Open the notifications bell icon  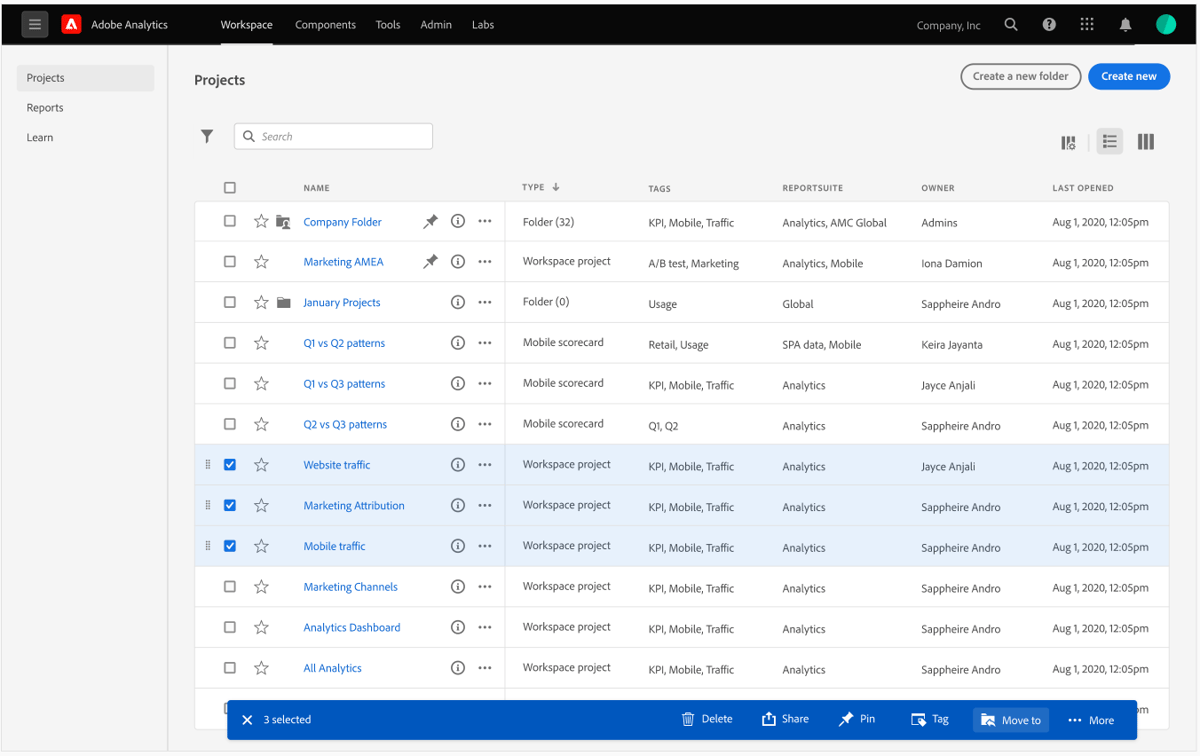click(1125, 24)
